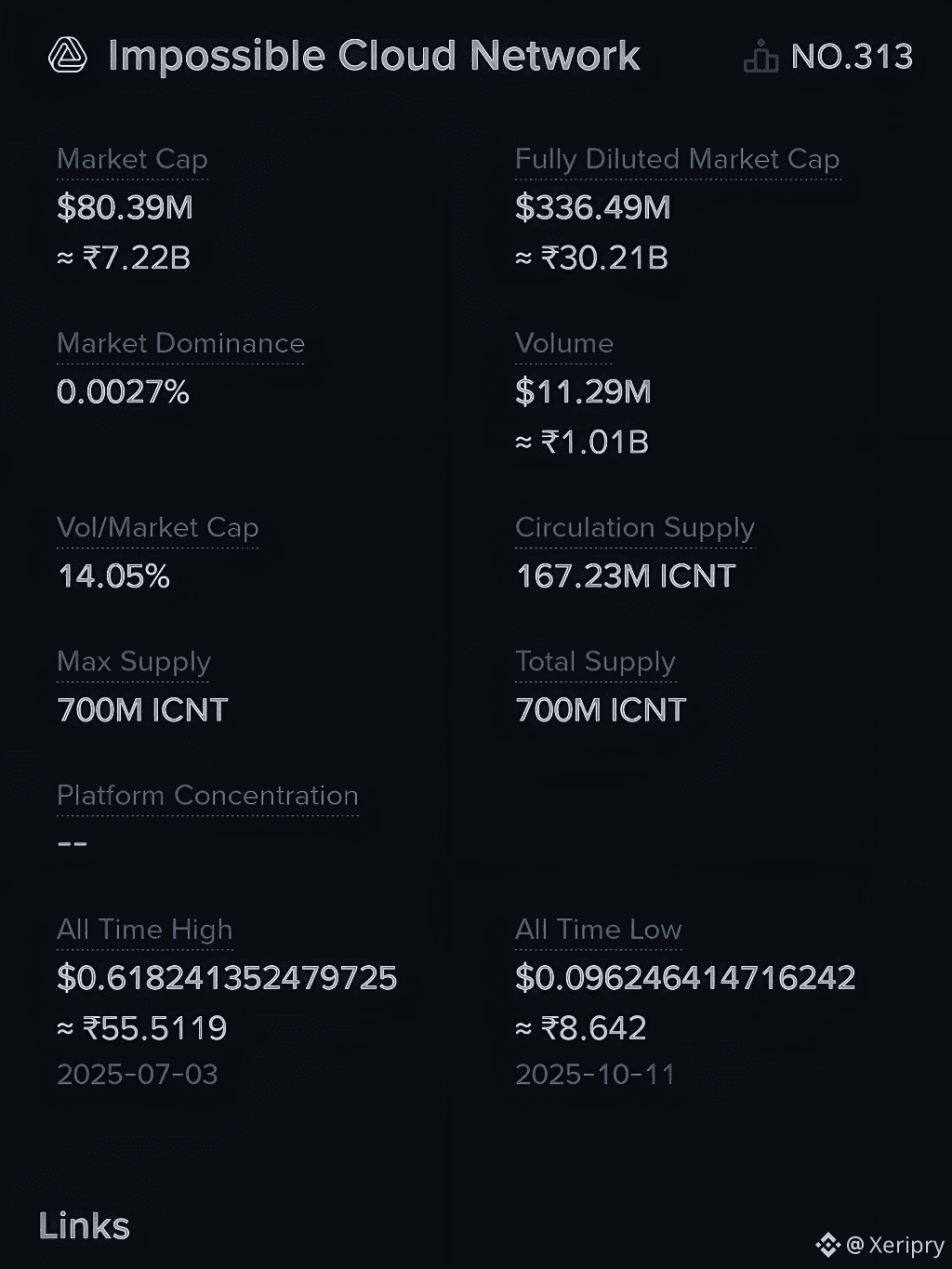Tap the Market Cap label tooltip
The image size is (952, 1269).
pos(132,159)
